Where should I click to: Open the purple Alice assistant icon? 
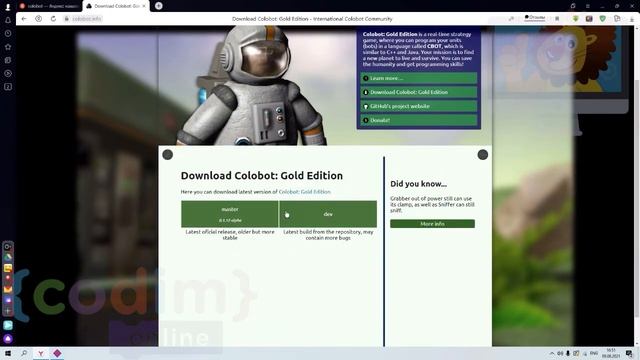[8, 339]
